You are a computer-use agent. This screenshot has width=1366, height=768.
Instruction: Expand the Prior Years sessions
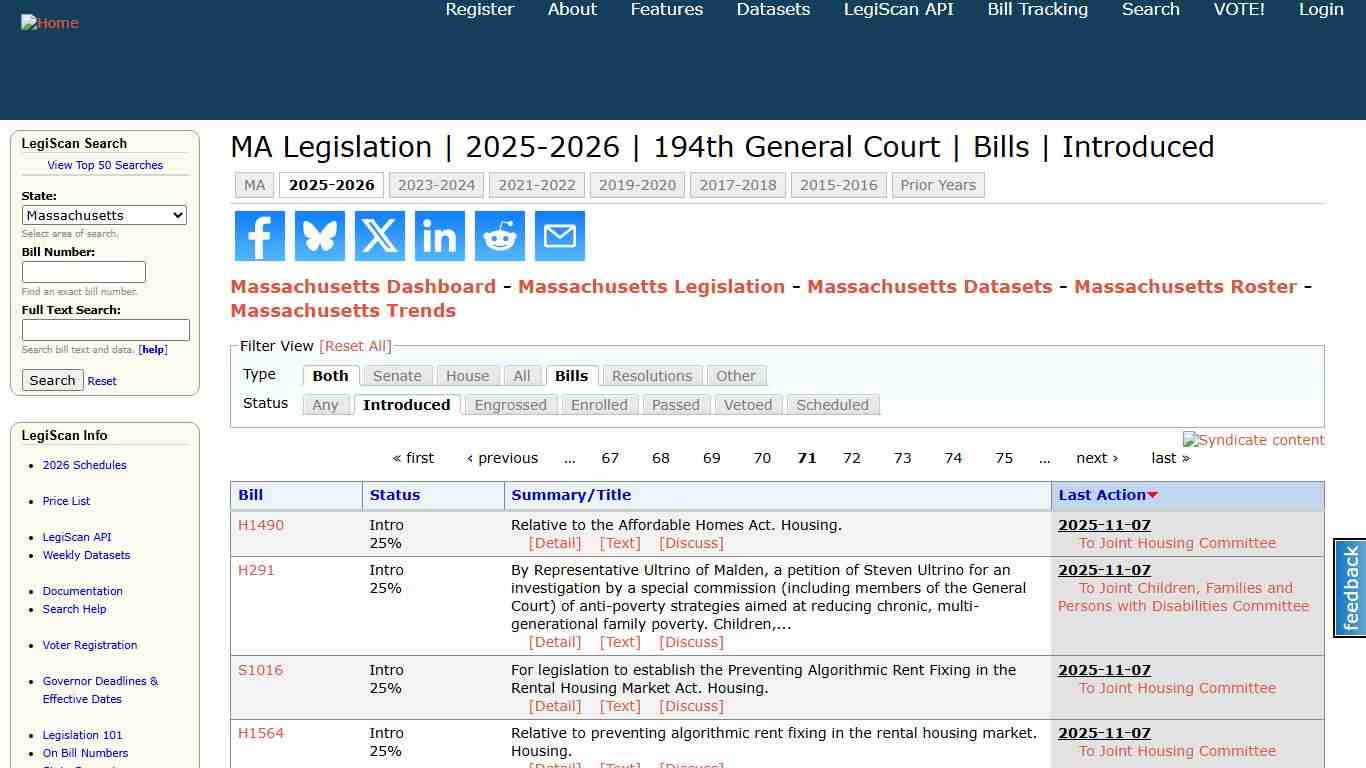[938, 184]
